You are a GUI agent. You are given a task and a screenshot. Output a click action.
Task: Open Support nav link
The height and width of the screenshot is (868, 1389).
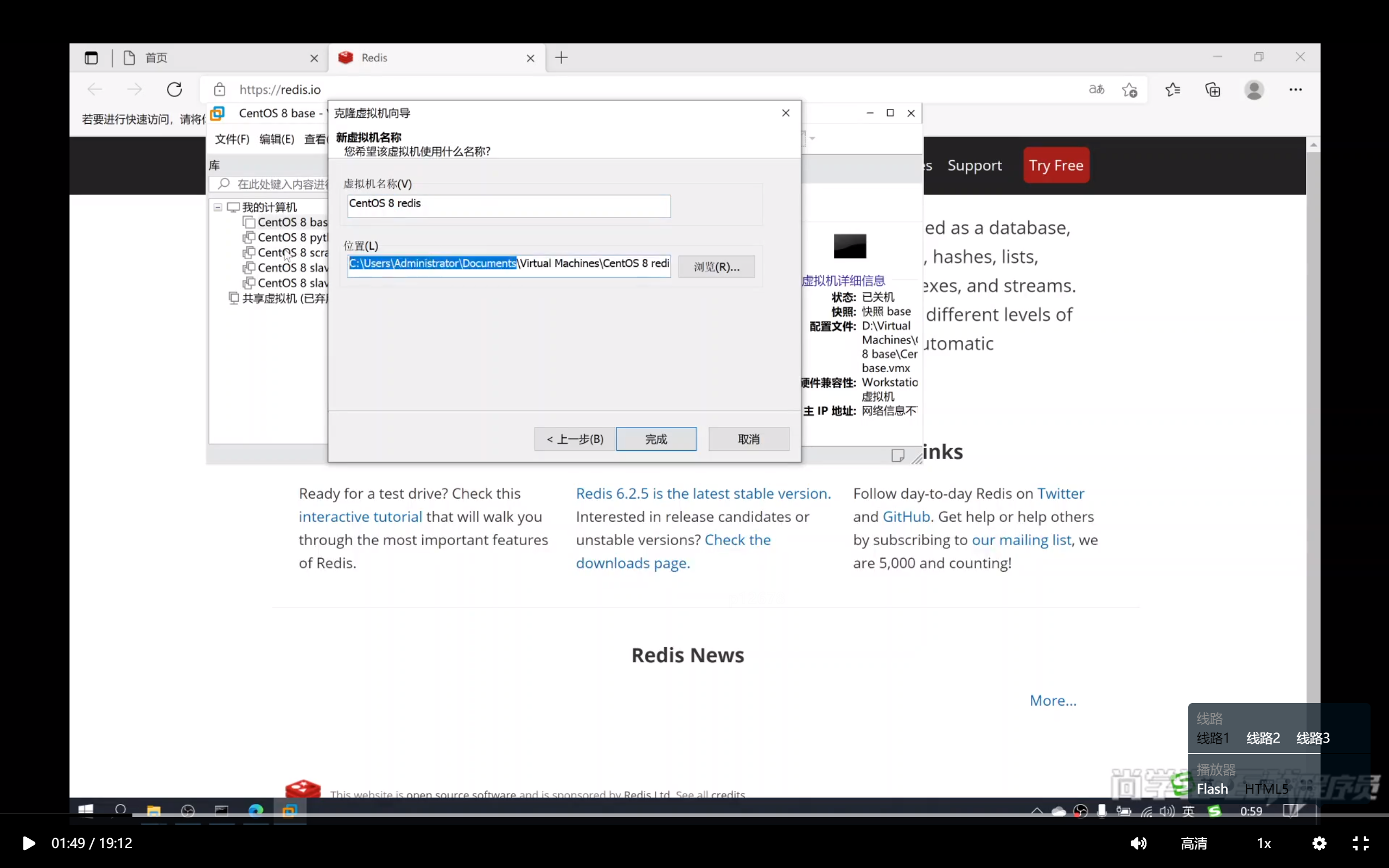[974, 165]
